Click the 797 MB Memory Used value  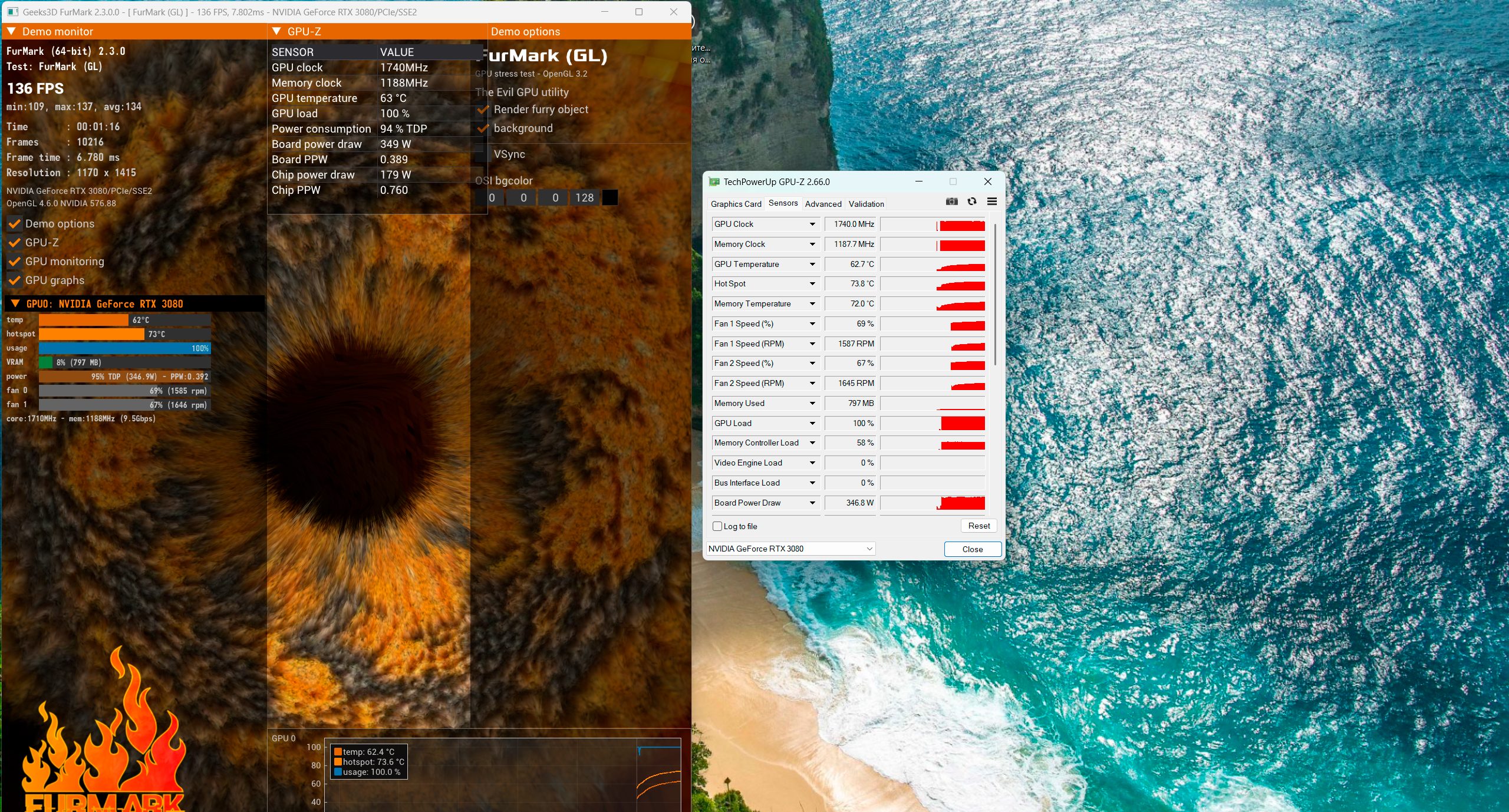coord(851,403)
